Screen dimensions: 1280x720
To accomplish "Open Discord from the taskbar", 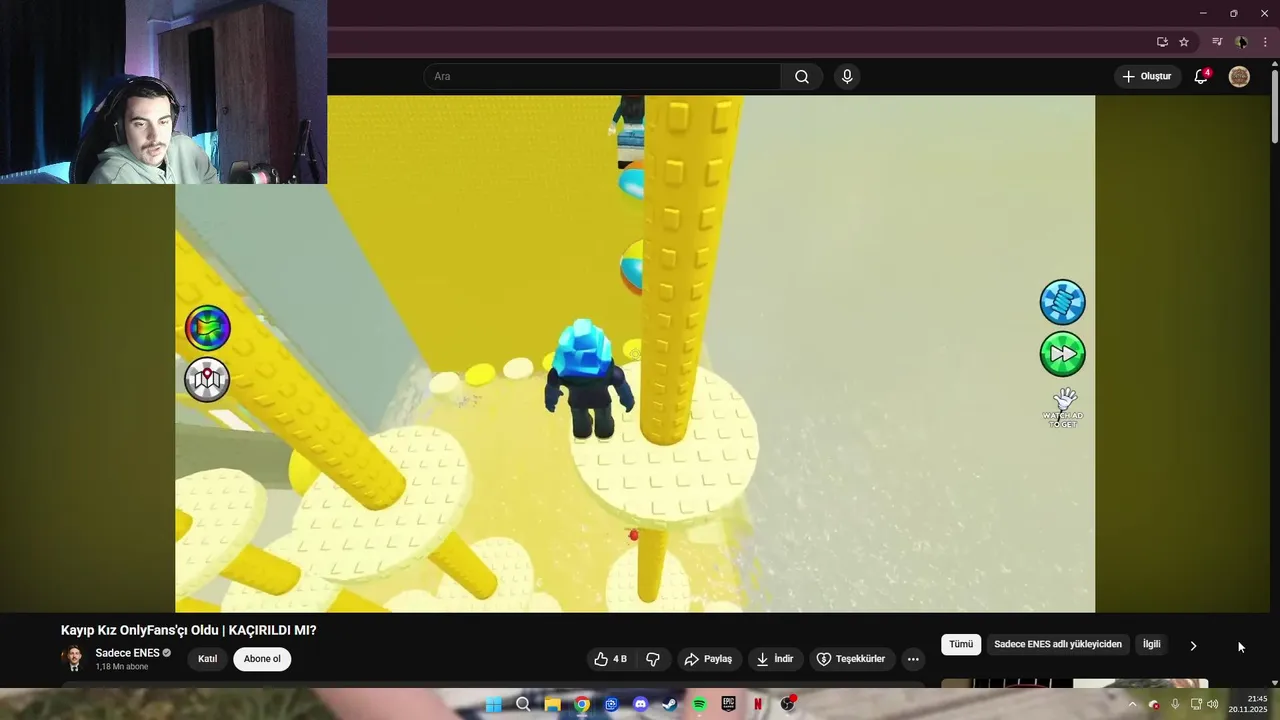I will (640, 704).
